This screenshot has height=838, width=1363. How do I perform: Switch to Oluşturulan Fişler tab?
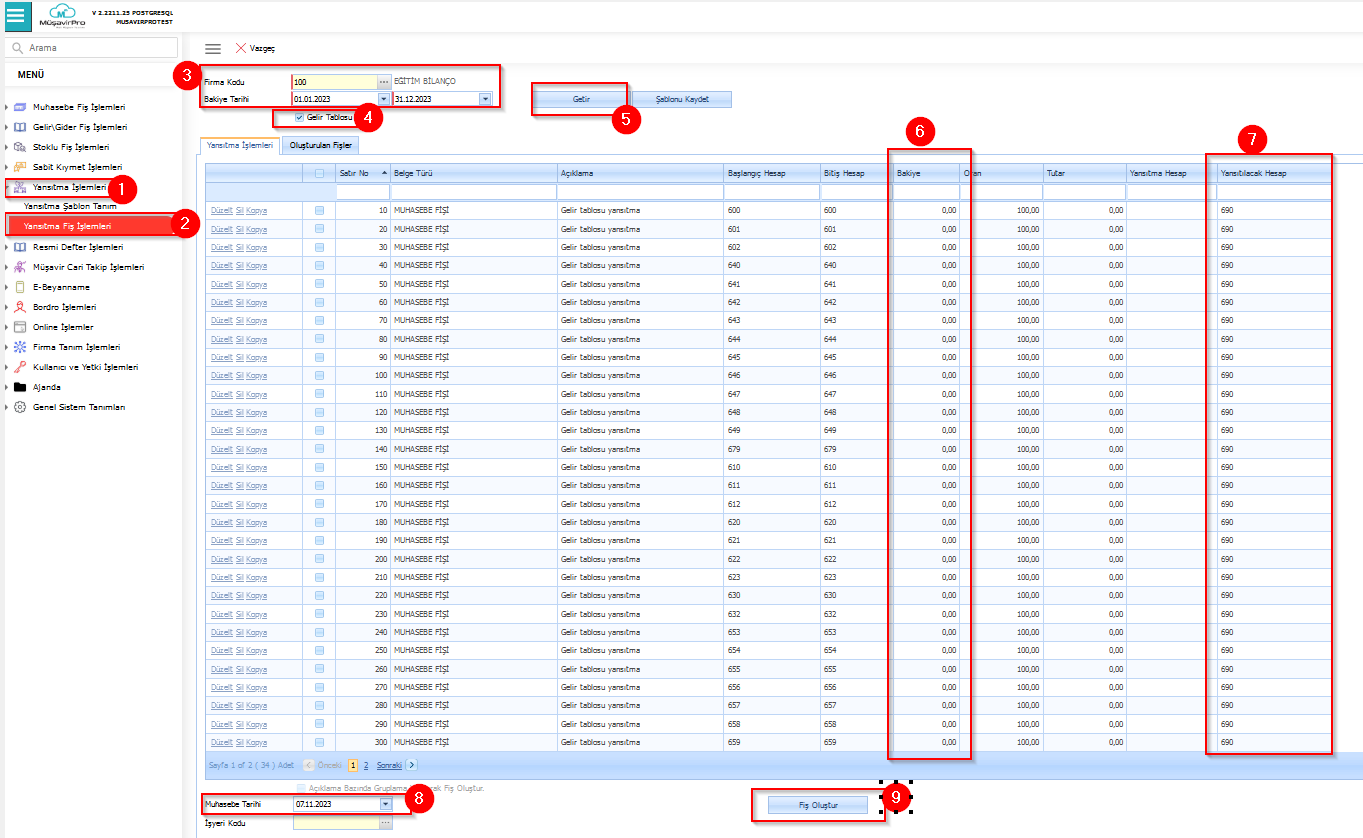[x=320, y=145]
